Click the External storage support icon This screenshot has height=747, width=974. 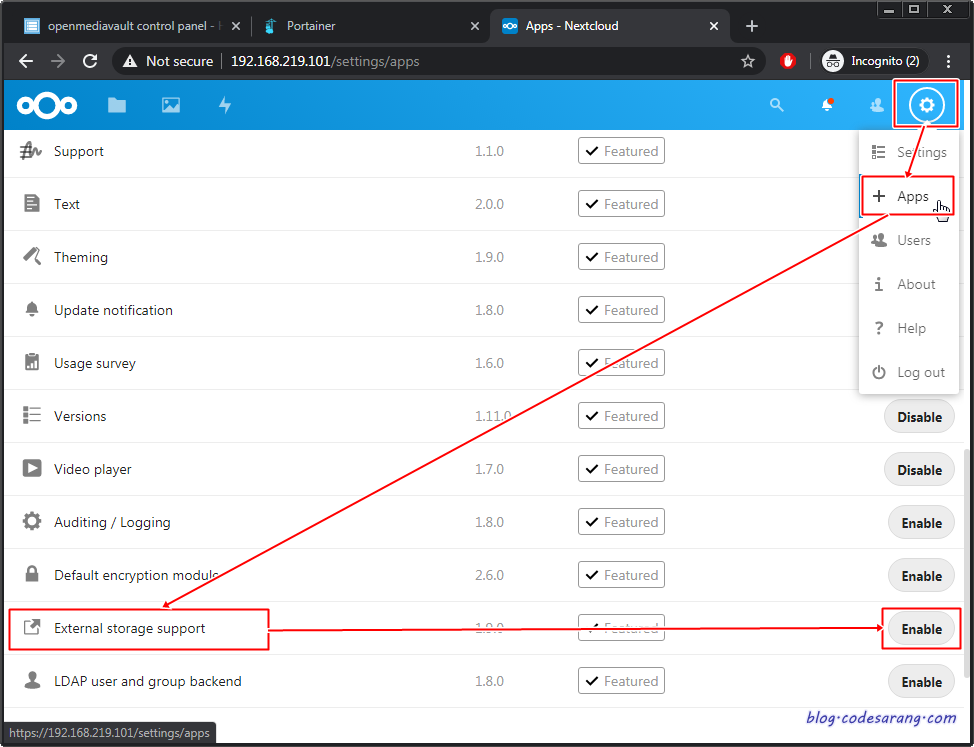pos(32,627)
